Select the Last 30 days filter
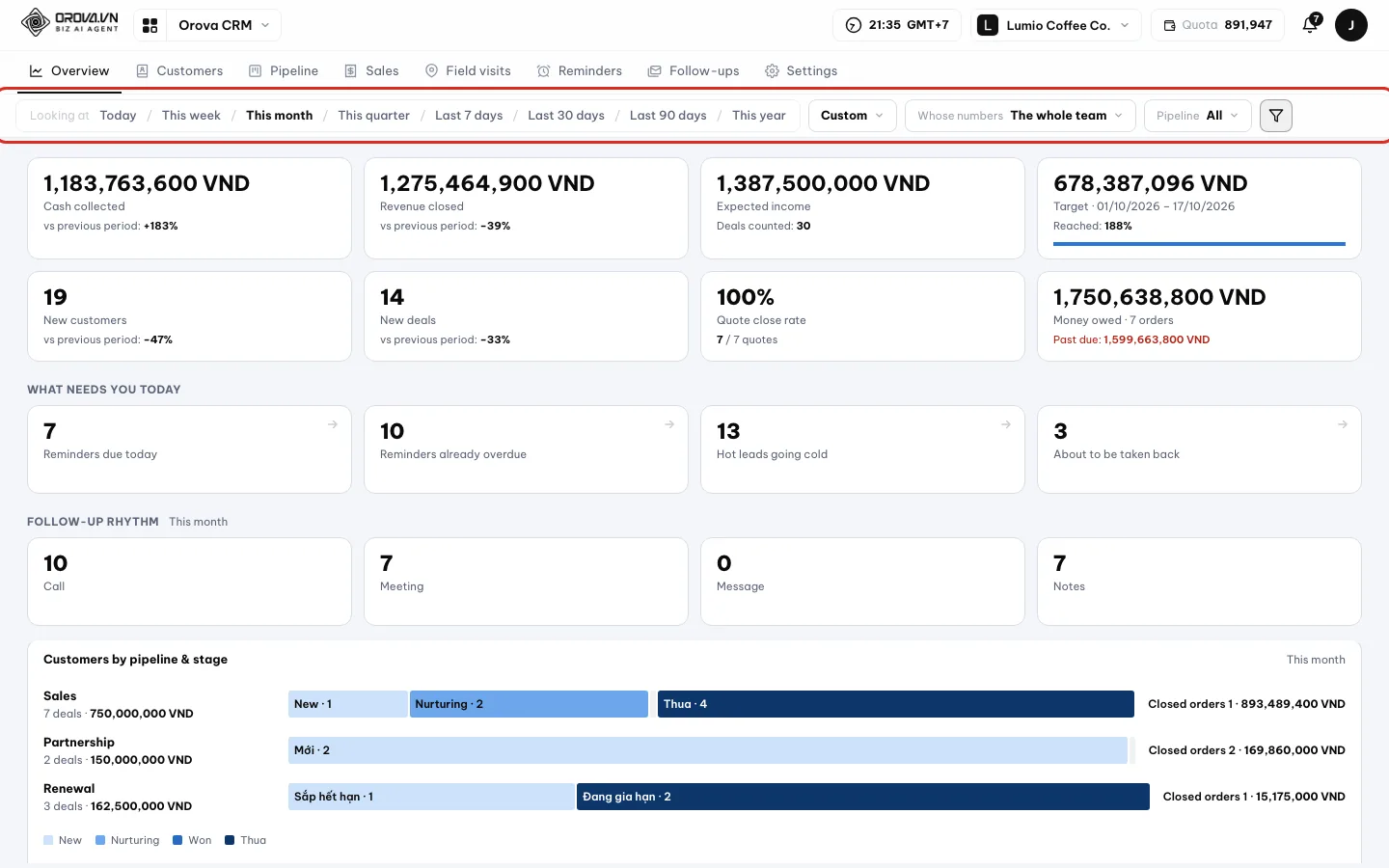Image resolution: width=1389 pixels, height=868 pixels. click(566, 116)
